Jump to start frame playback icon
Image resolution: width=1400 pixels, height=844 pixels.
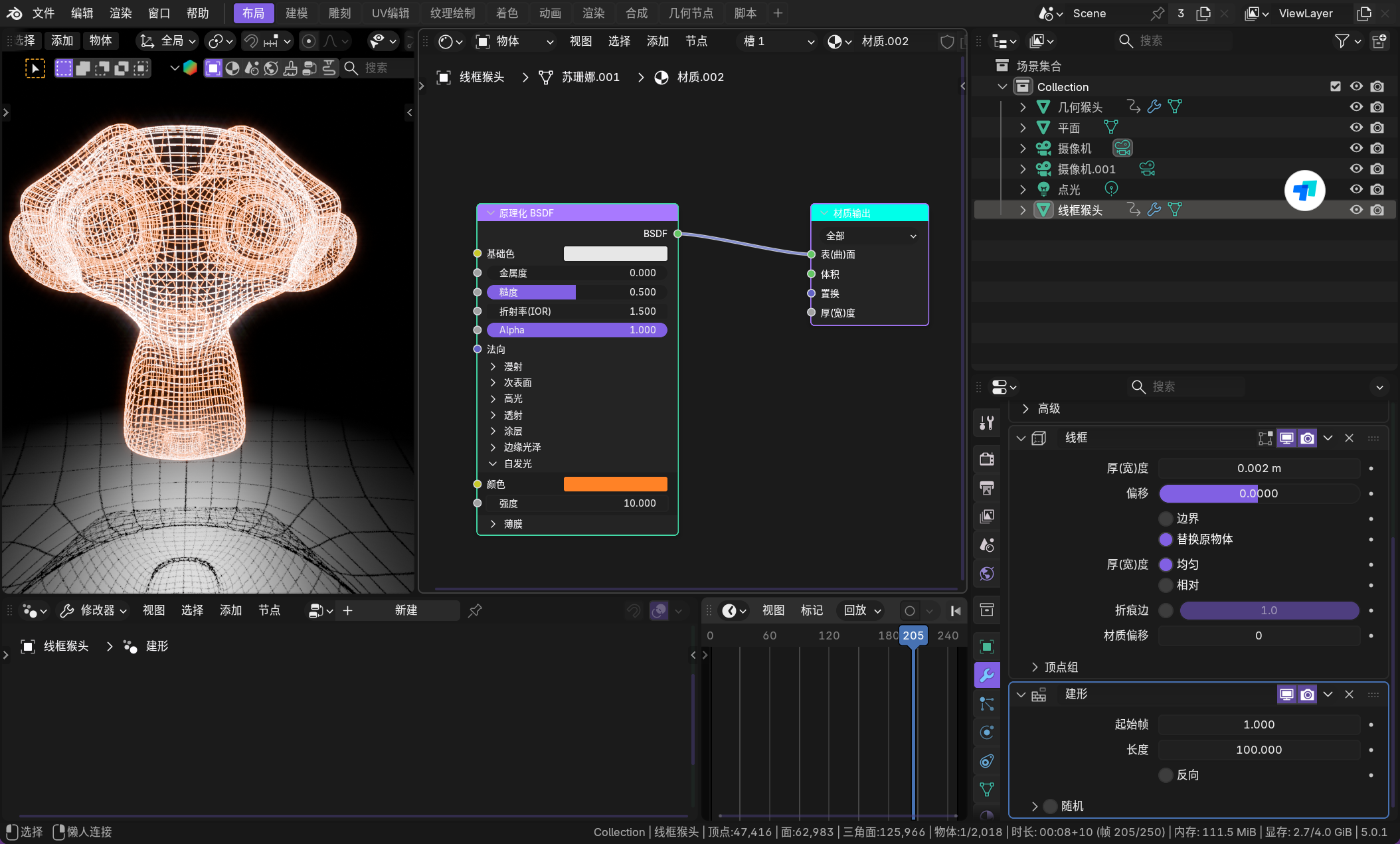[x=956, y=610]
